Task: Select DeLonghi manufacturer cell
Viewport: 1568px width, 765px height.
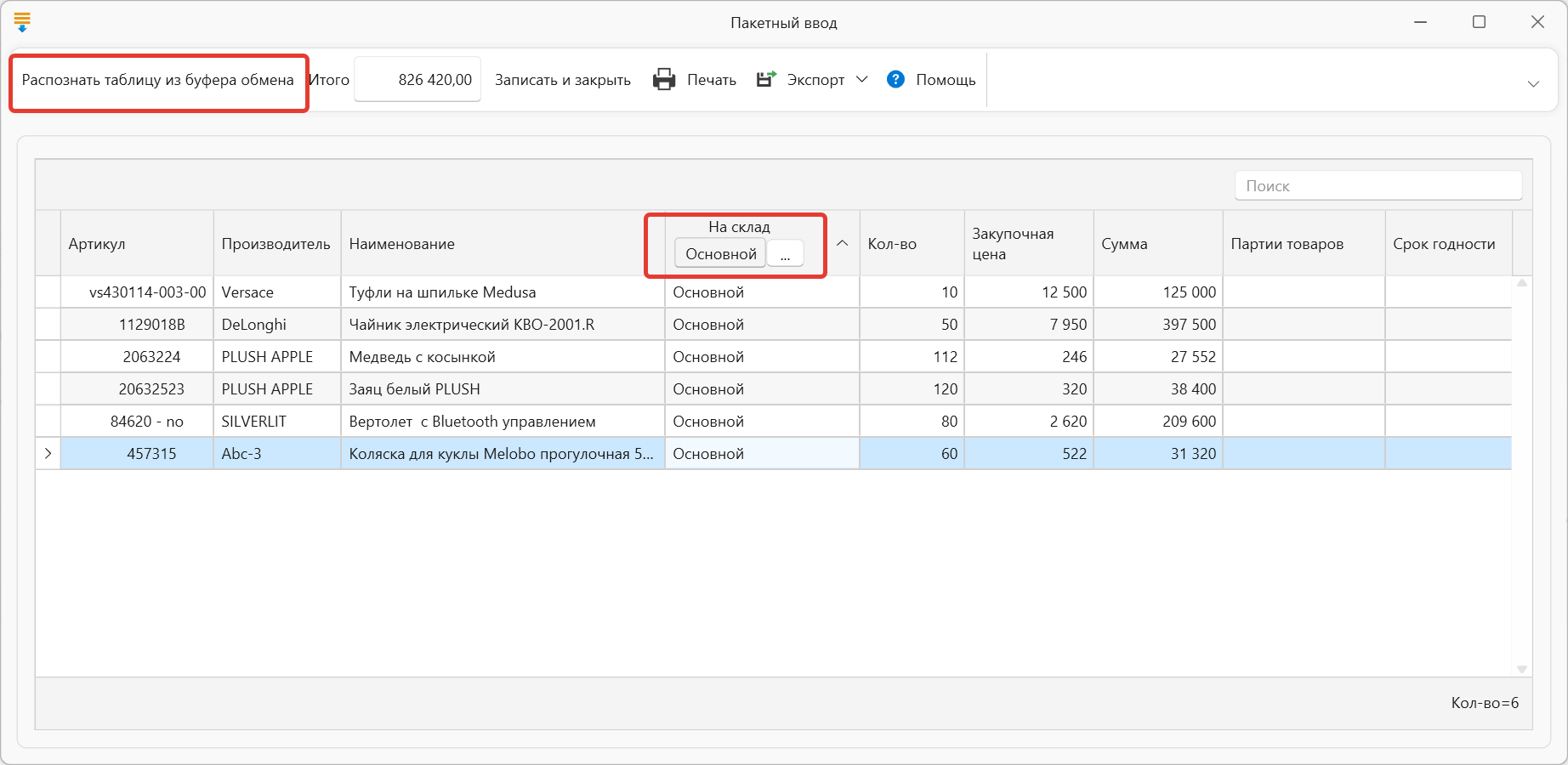Action: [277, 324]
